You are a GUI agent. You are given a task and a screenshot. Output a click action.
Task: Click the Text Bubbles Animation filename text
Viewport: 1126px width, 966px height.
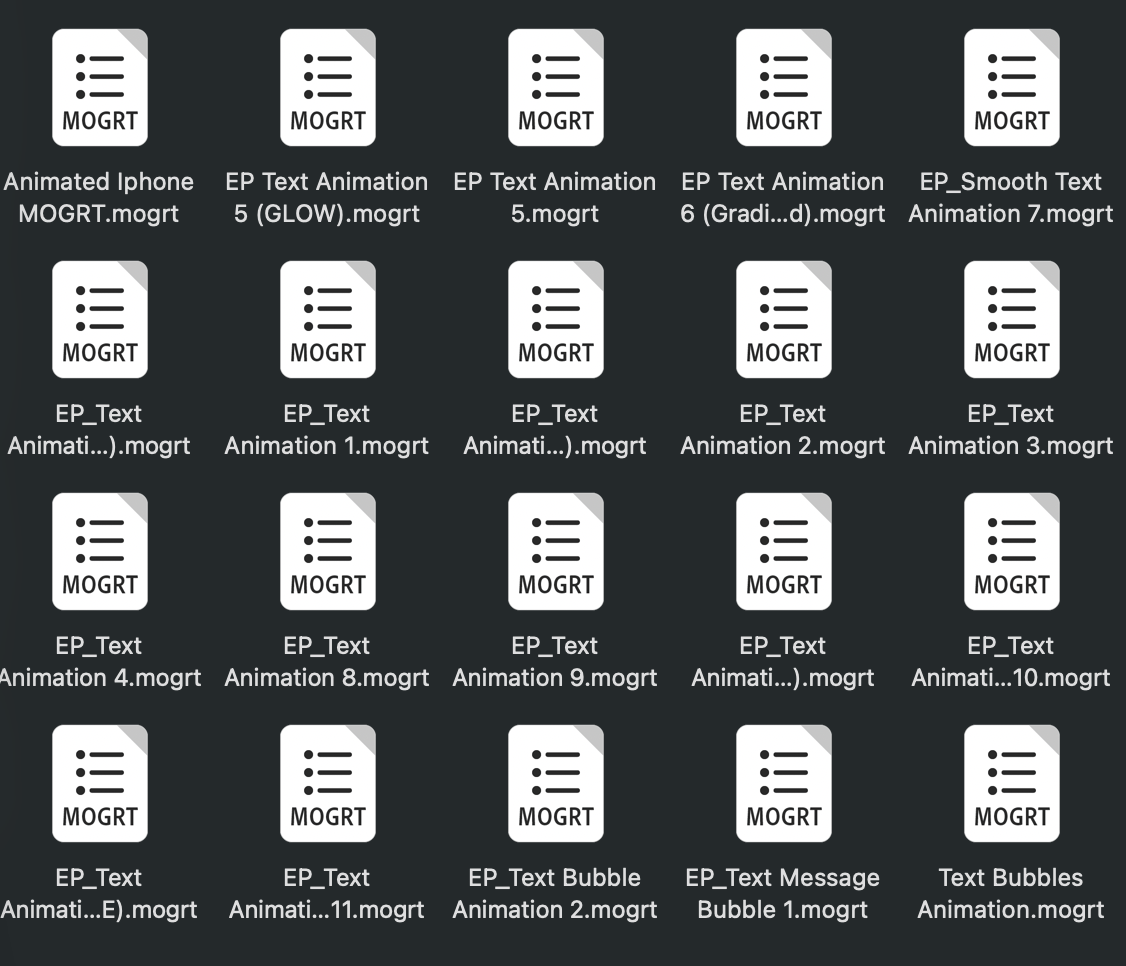(x=1012, y=893)
